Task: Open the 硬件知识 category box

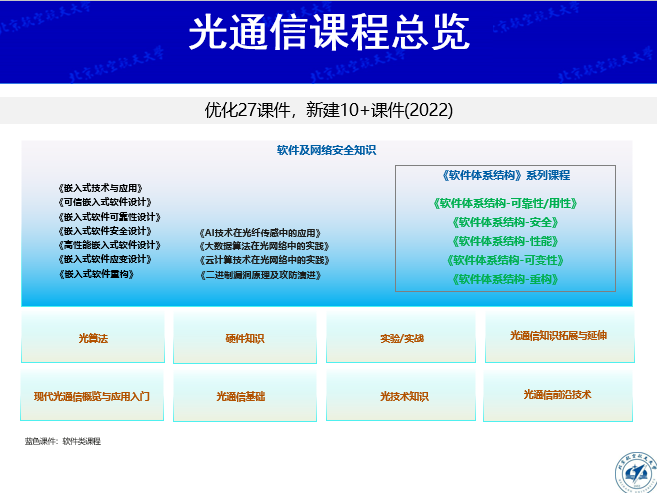Action: (245, 338)
